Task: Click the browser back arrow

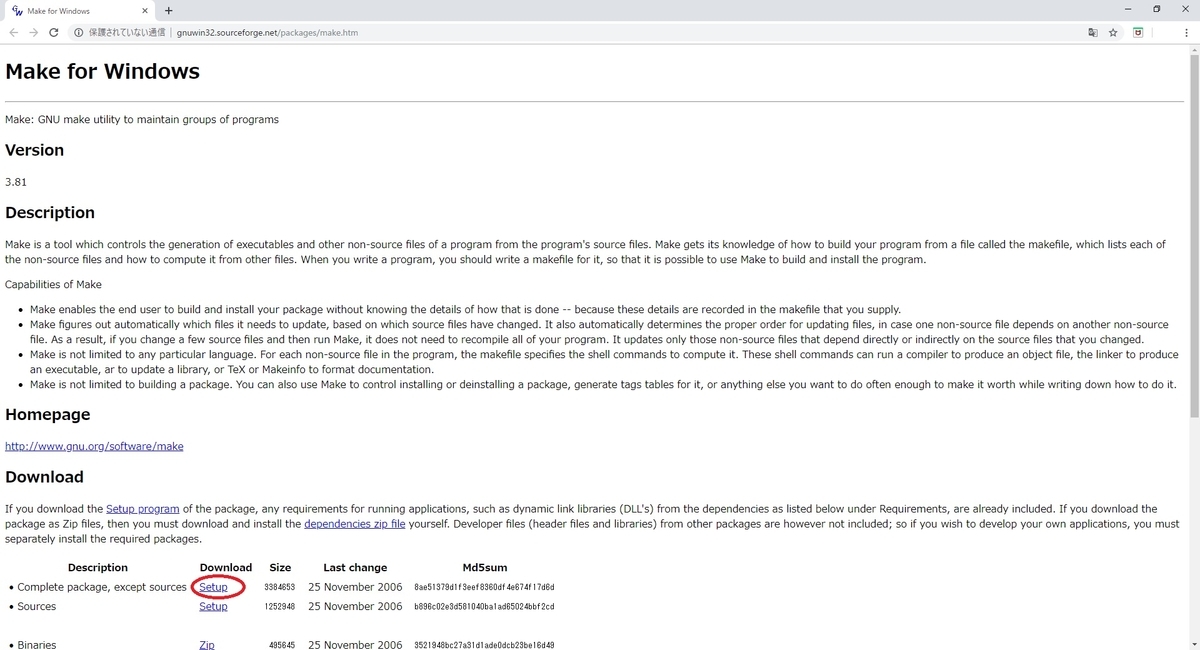Action: pos(14,32)
